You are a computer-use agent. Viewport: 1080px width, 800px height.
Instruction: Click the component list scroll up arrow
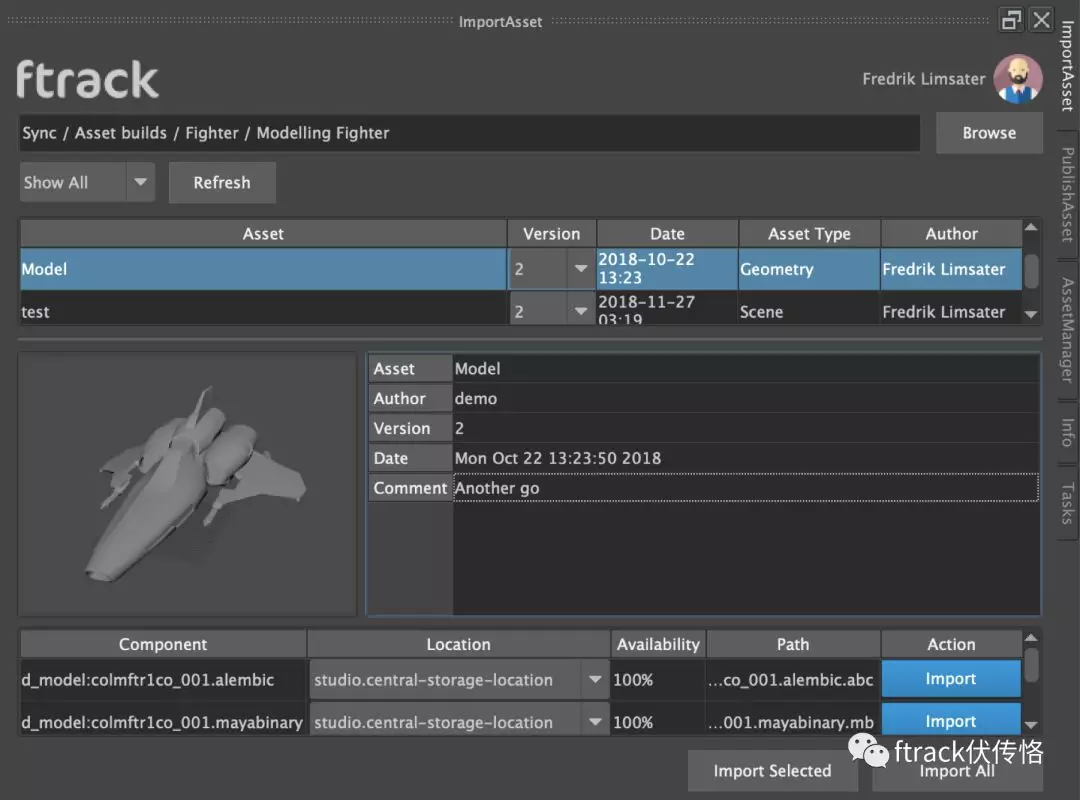coord(1031,638)
